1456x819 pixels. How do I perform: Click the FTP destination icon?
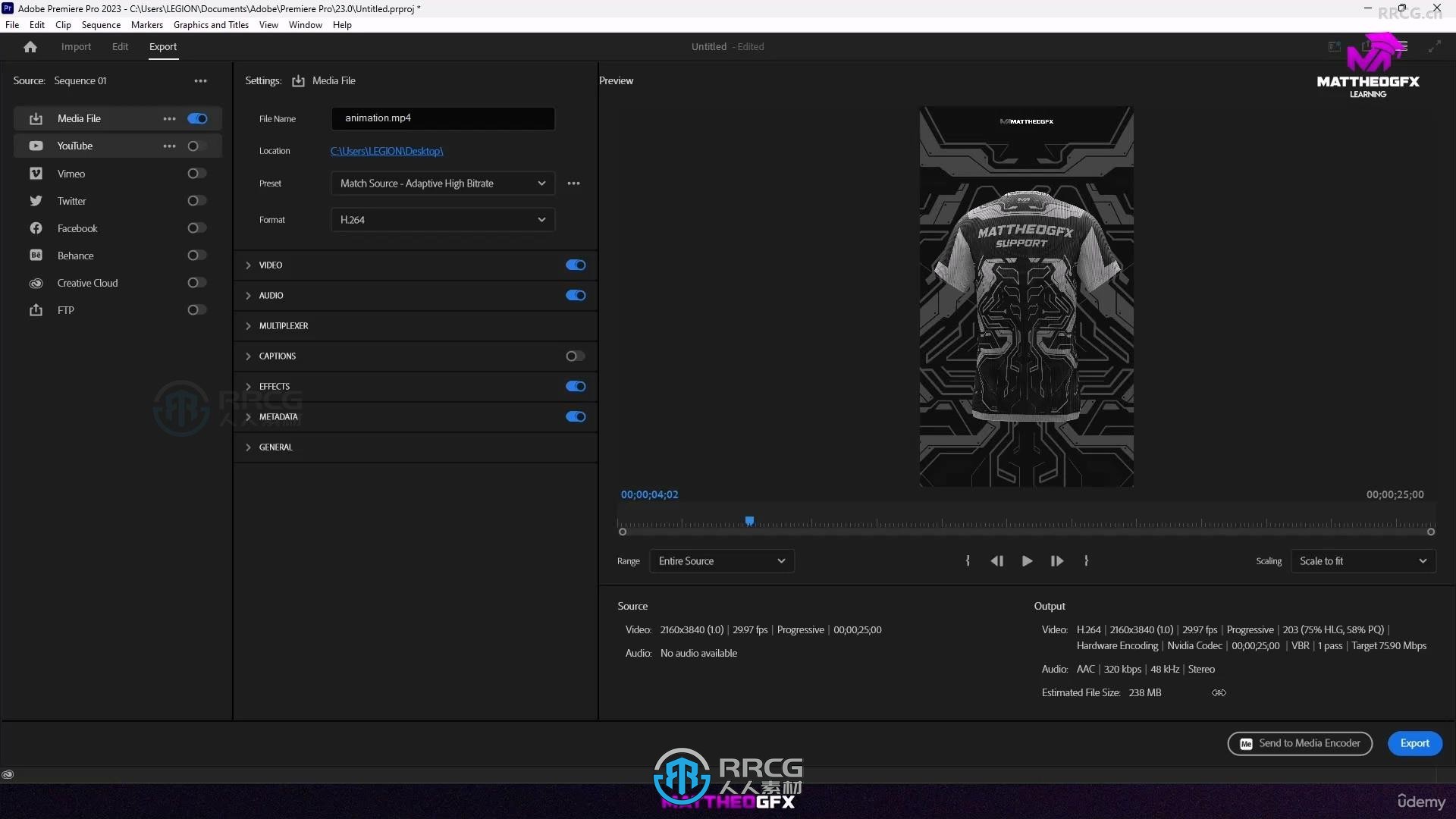click(x=36, y=309)
